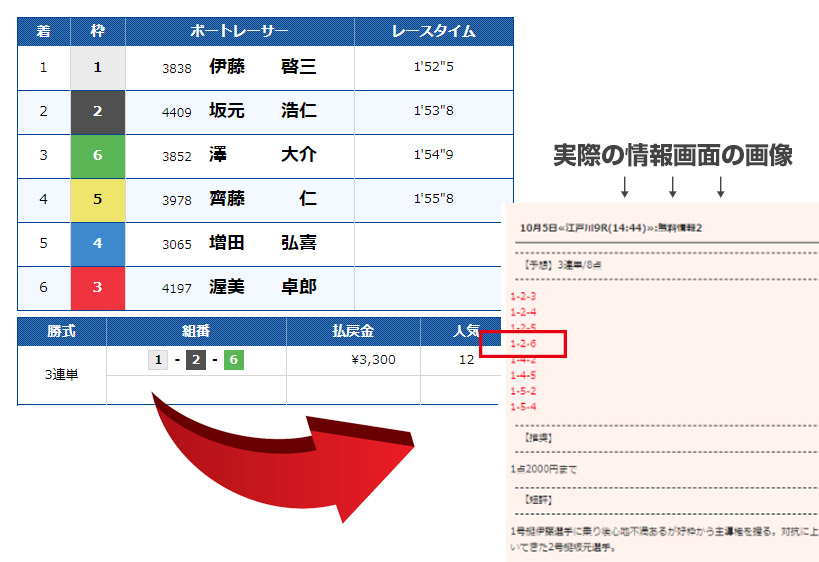Click the 実際の情報画面の画像 heading

673,155
